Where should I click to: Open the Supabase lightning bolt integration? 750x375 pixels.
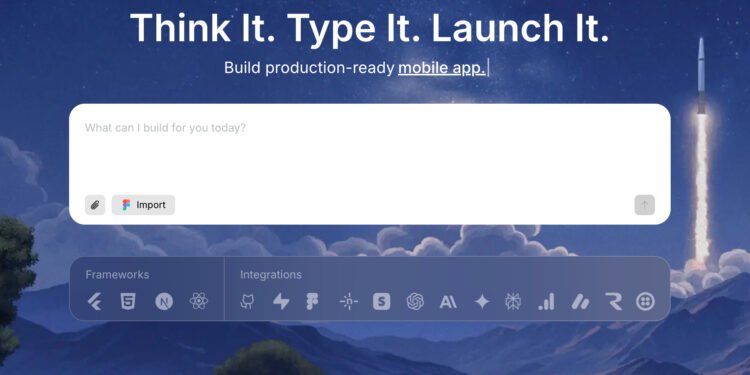(x=281, y=301)
